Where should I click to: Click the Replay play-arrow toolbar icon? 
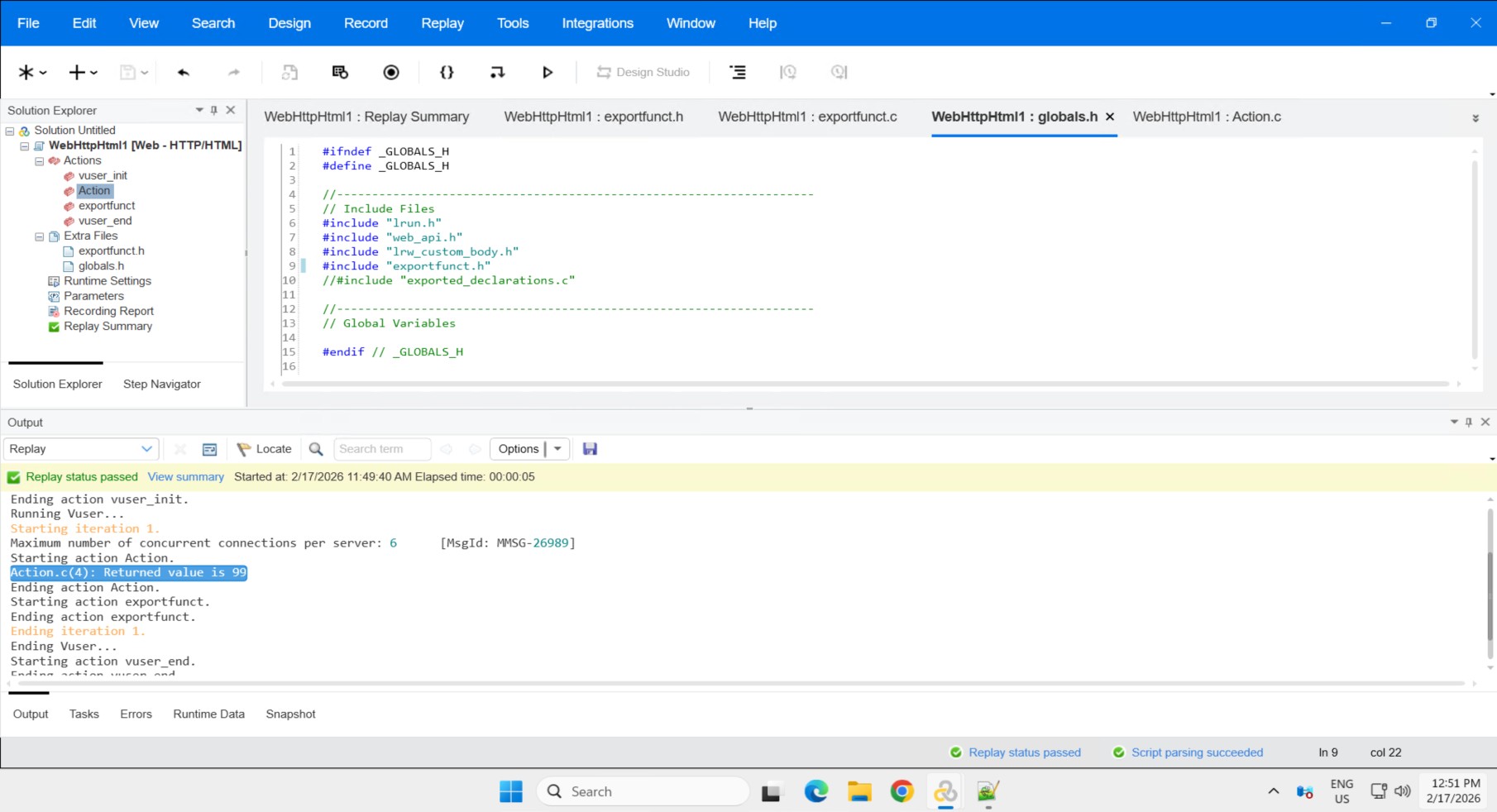[x=547, y=73]
